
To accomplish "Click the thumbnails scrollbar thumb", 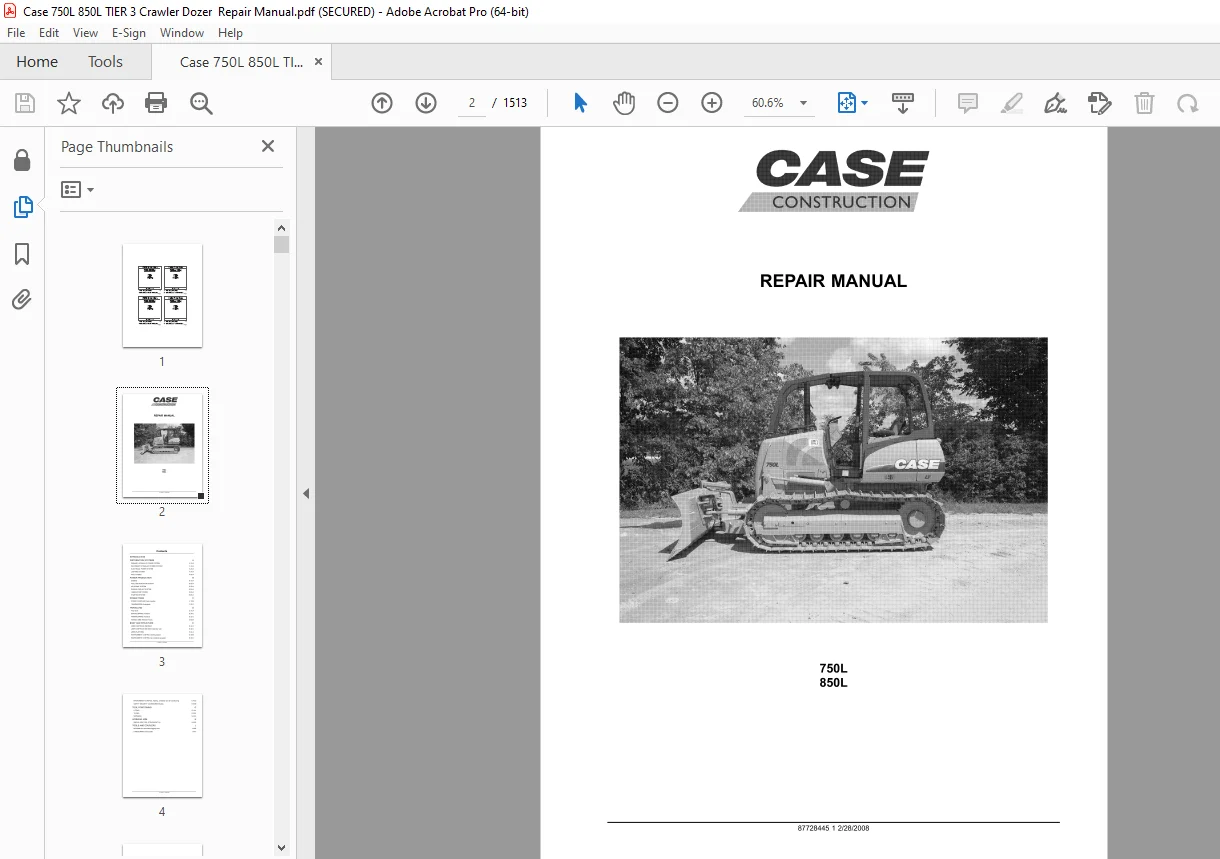I will click(x=282, y=244).
